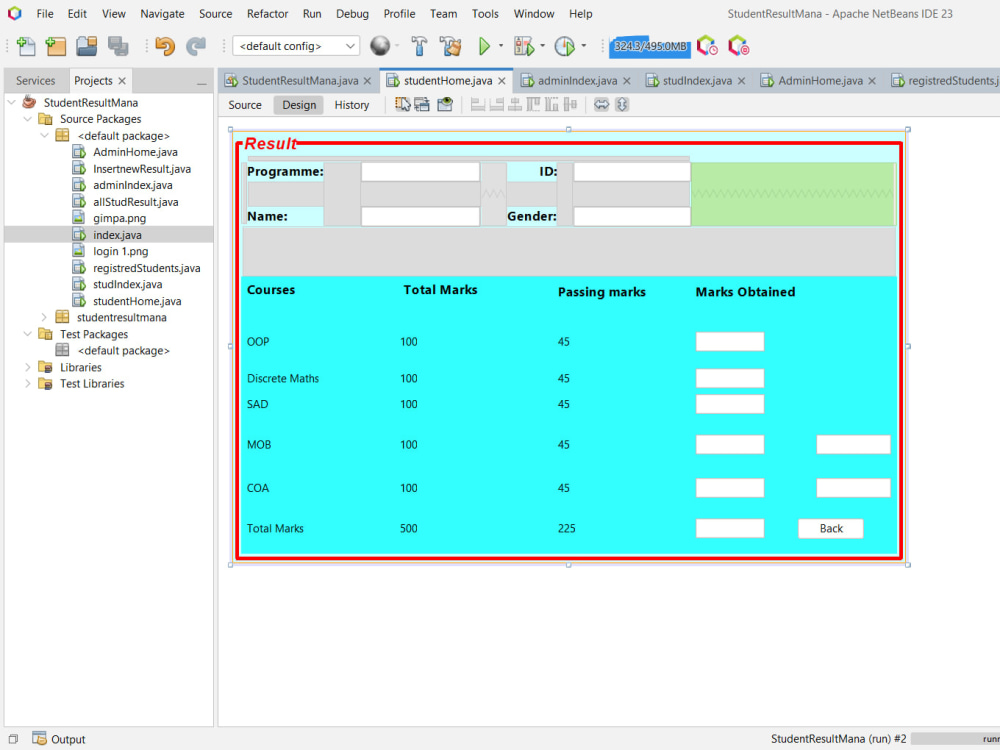This screenshot has height=750, width=1000.
Task: Open the Refactor menu
Action: [267, 13]
